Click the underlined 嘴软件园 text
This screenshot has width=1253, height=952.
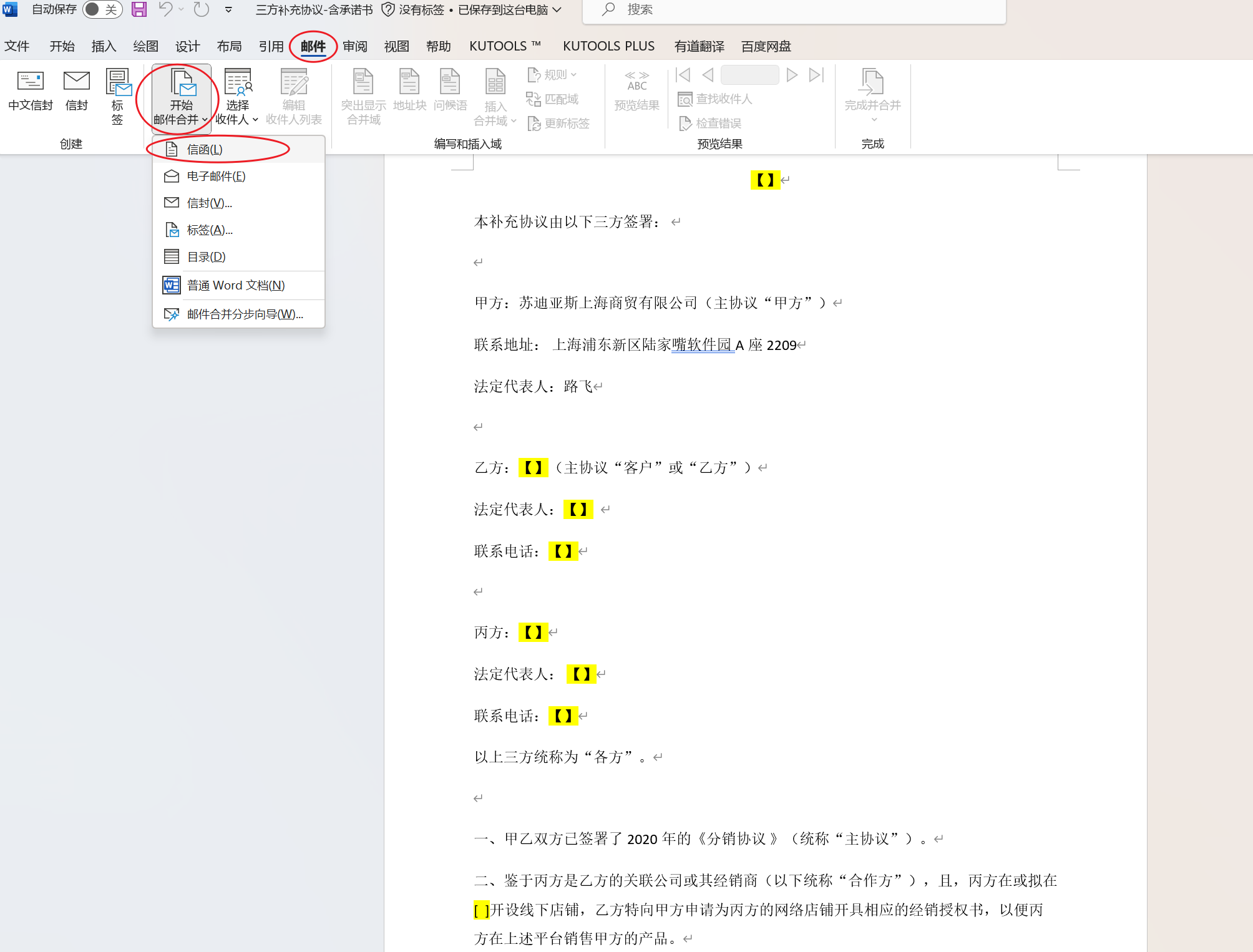pos(701,345)
